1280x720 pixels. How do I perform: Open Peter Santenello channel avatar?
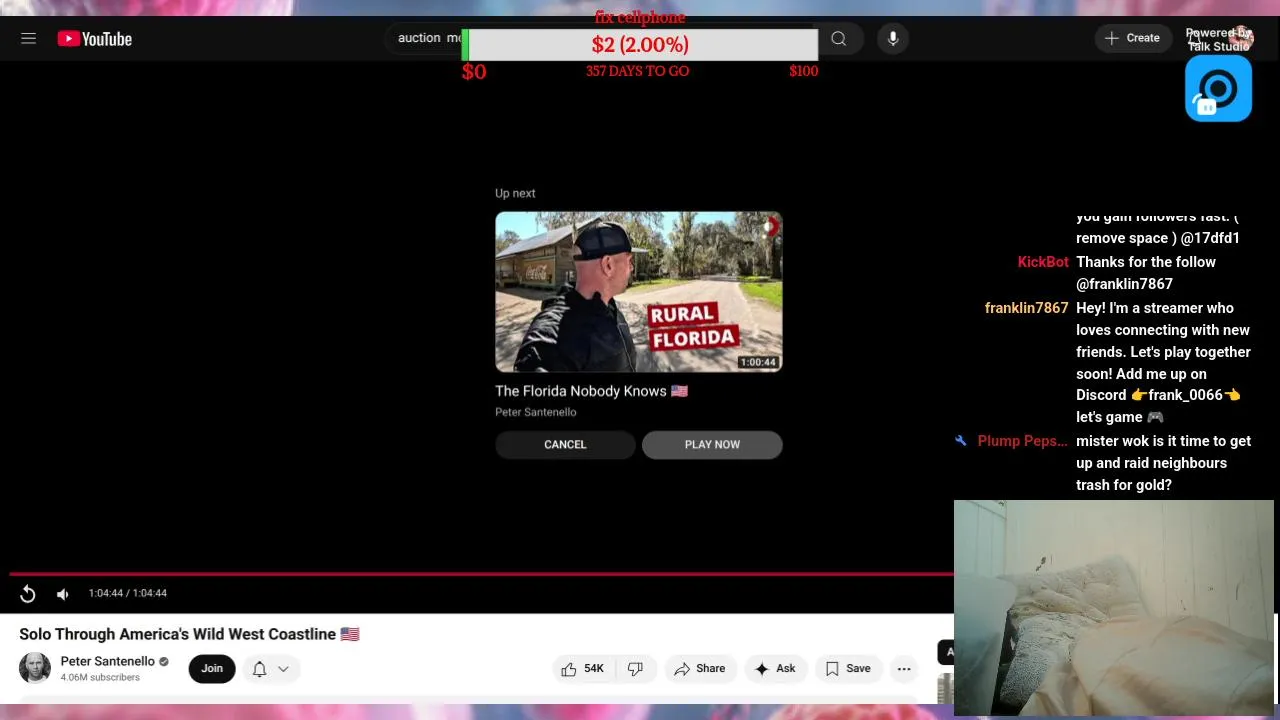coord(35,668)
